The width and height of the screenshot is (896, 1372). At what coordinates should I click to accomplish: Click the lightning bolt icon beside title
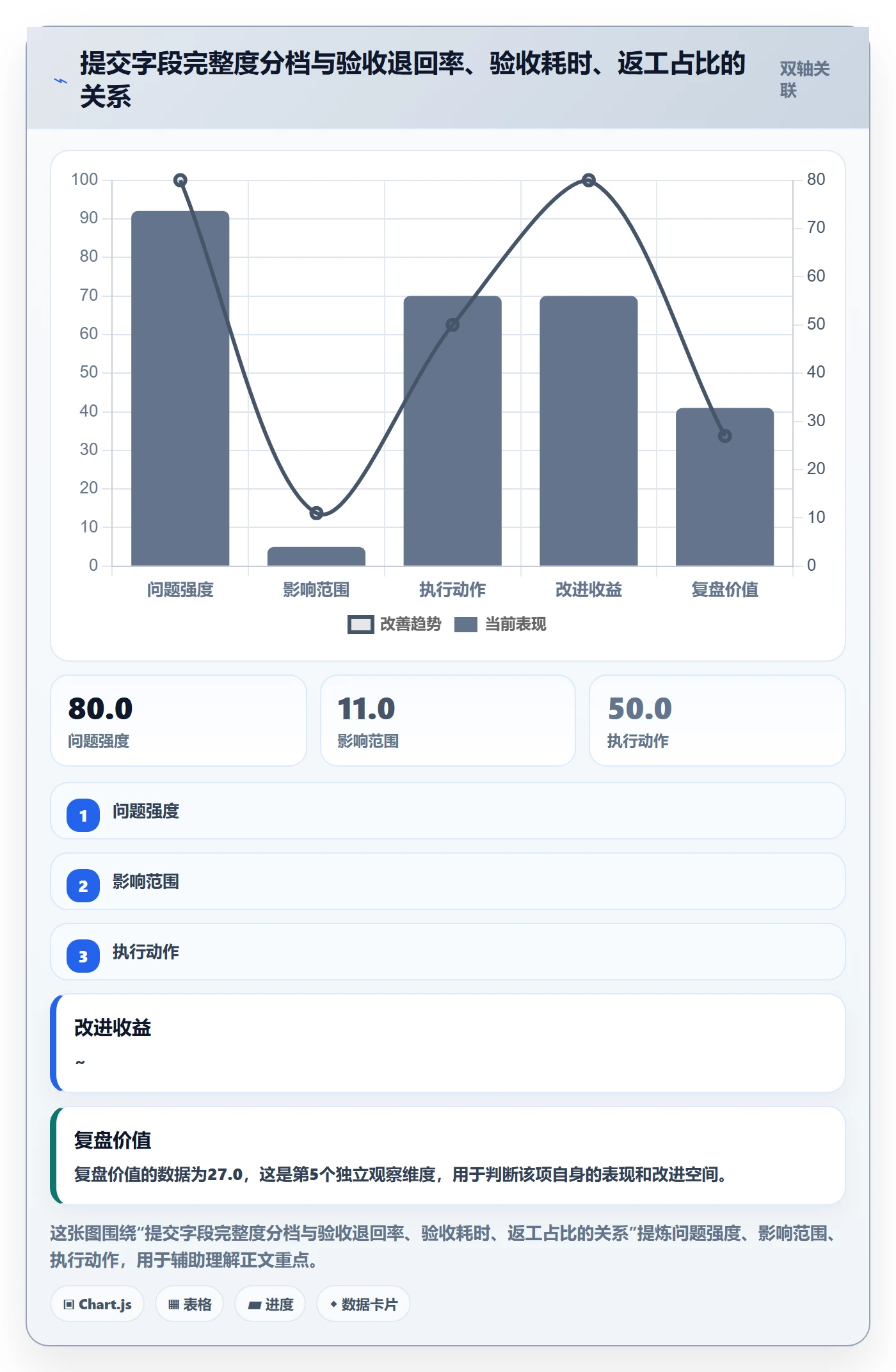coord(60,81)
